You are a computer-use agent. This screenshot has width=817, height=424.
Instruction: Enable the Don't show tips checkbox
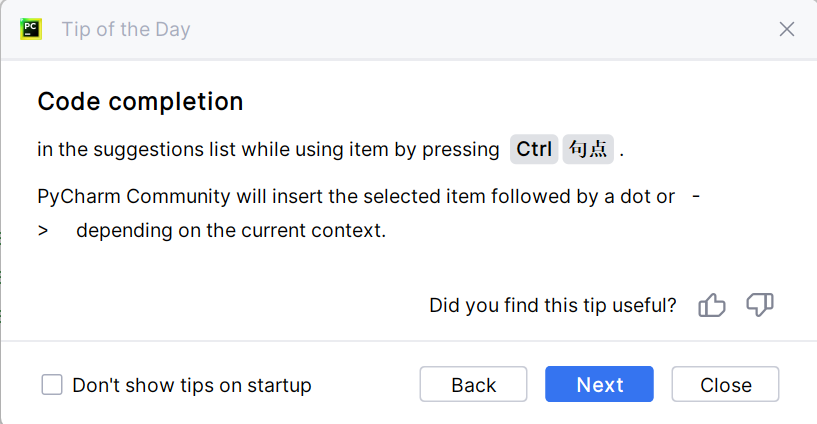(52, 385)
